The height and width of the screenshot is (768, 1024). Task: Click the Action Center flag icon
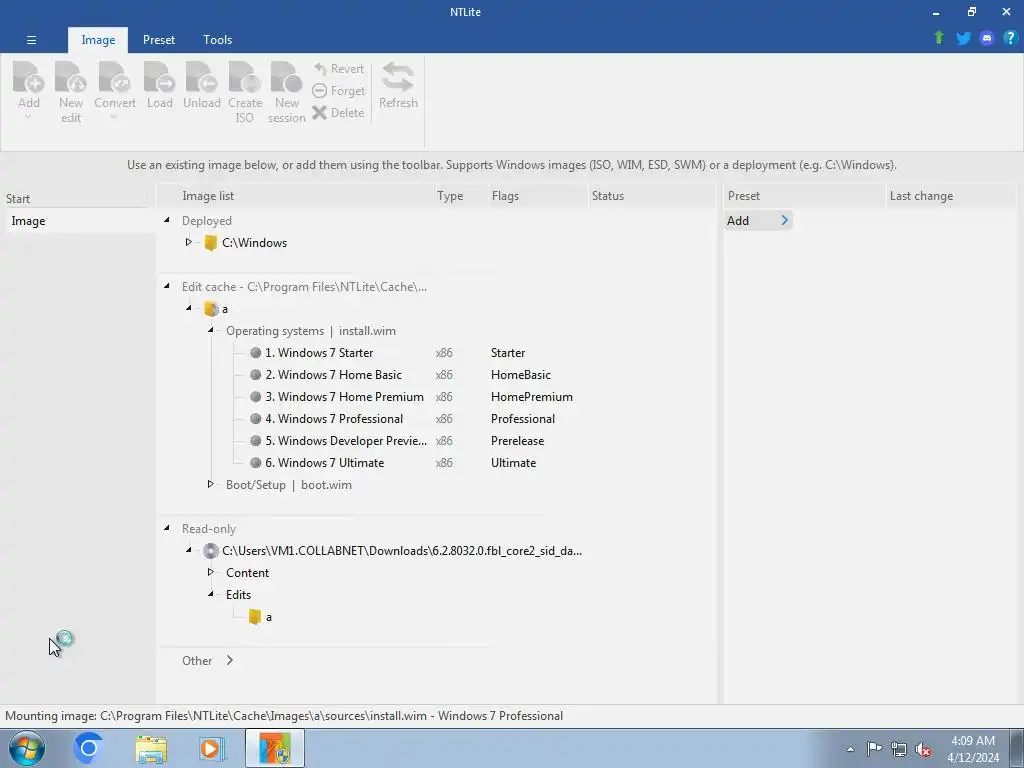click(x=874, y=748)
